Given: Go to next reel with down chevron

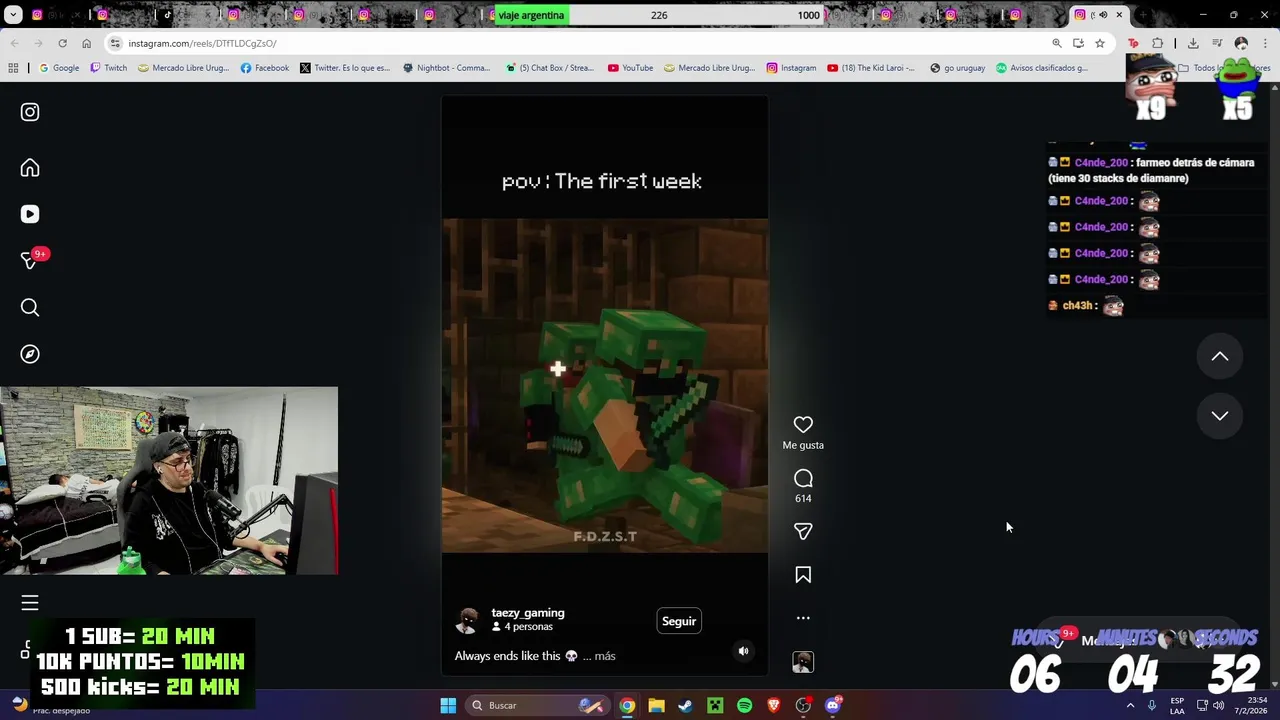Looking at the screenshot, I should [x=1220, y=416].
